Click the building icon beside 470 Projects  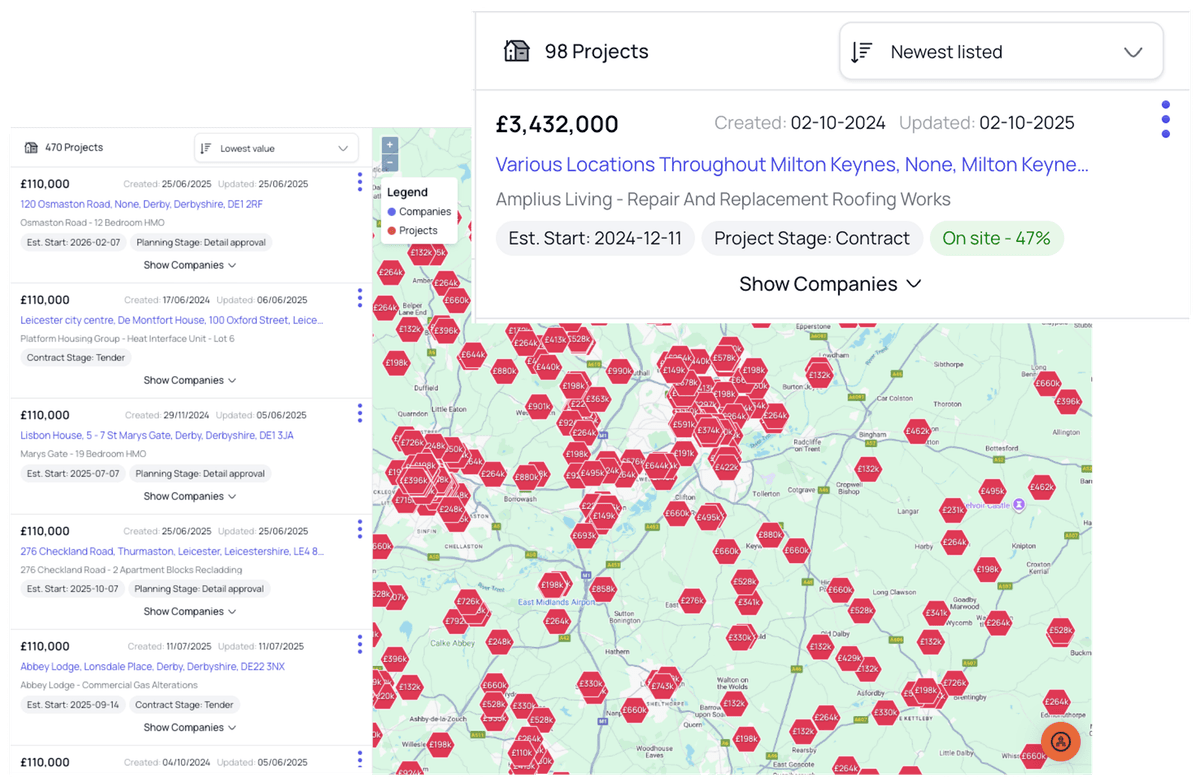coord(31,148)
